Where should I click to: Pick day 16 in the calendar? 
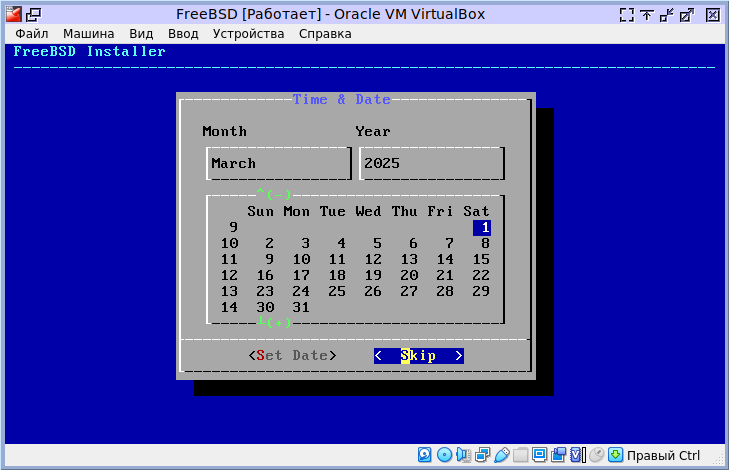pyautogui.click(x=265, y=275)
